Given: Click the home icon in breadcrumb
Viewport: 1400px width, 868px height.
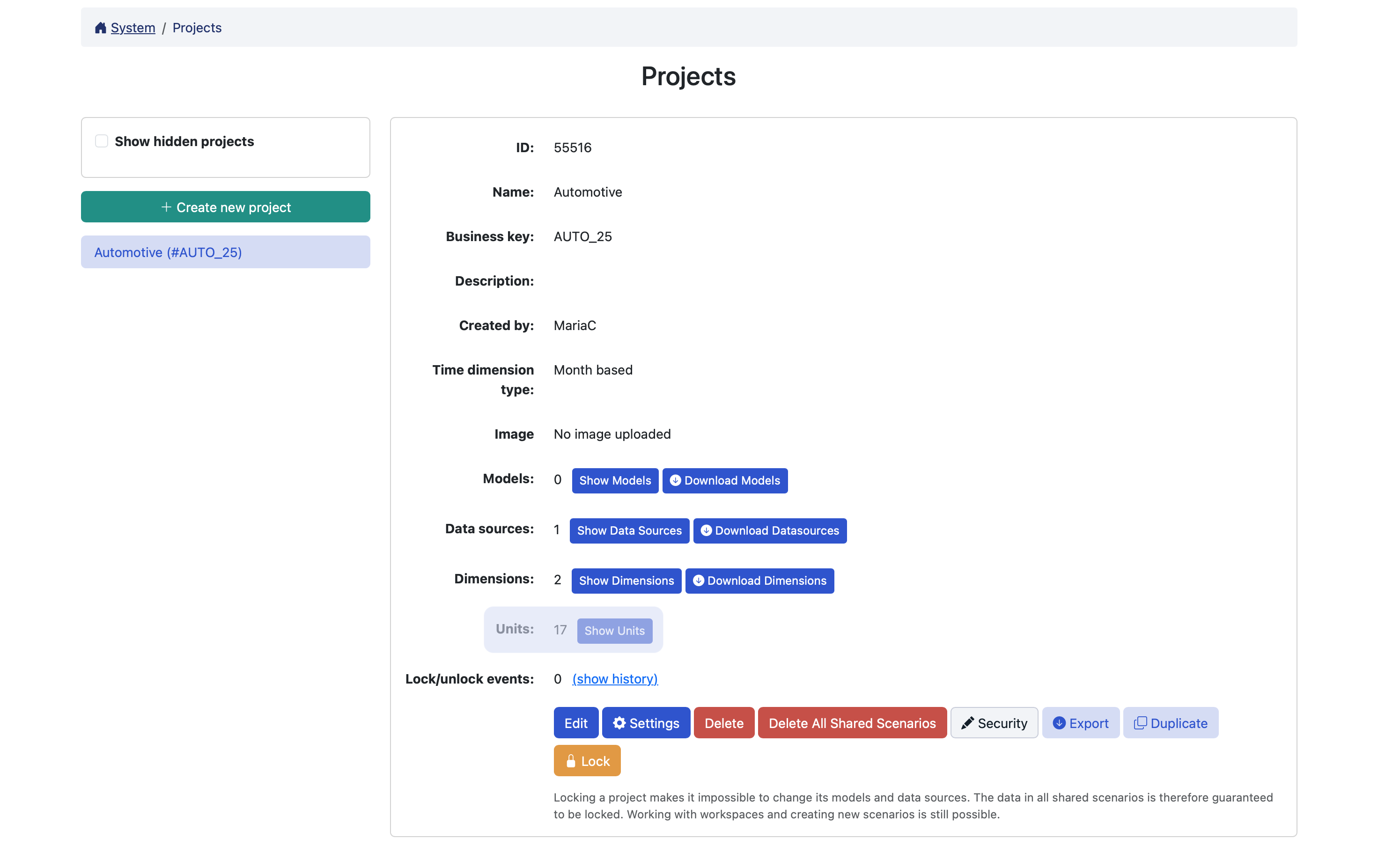Looking at the screenshot, I should 101,28.
